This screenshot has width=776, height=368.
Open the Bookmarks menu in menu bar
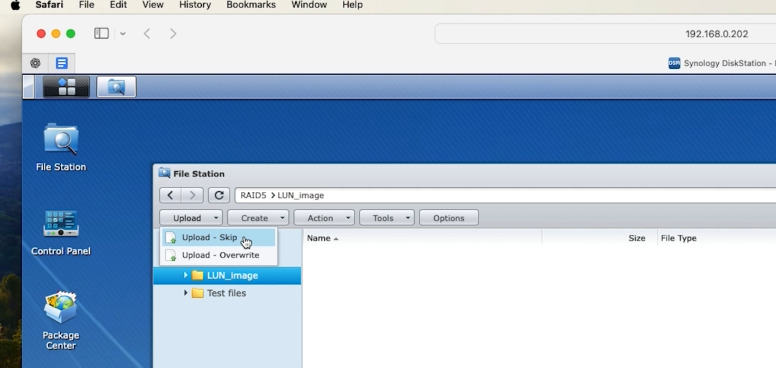[251, 5]
